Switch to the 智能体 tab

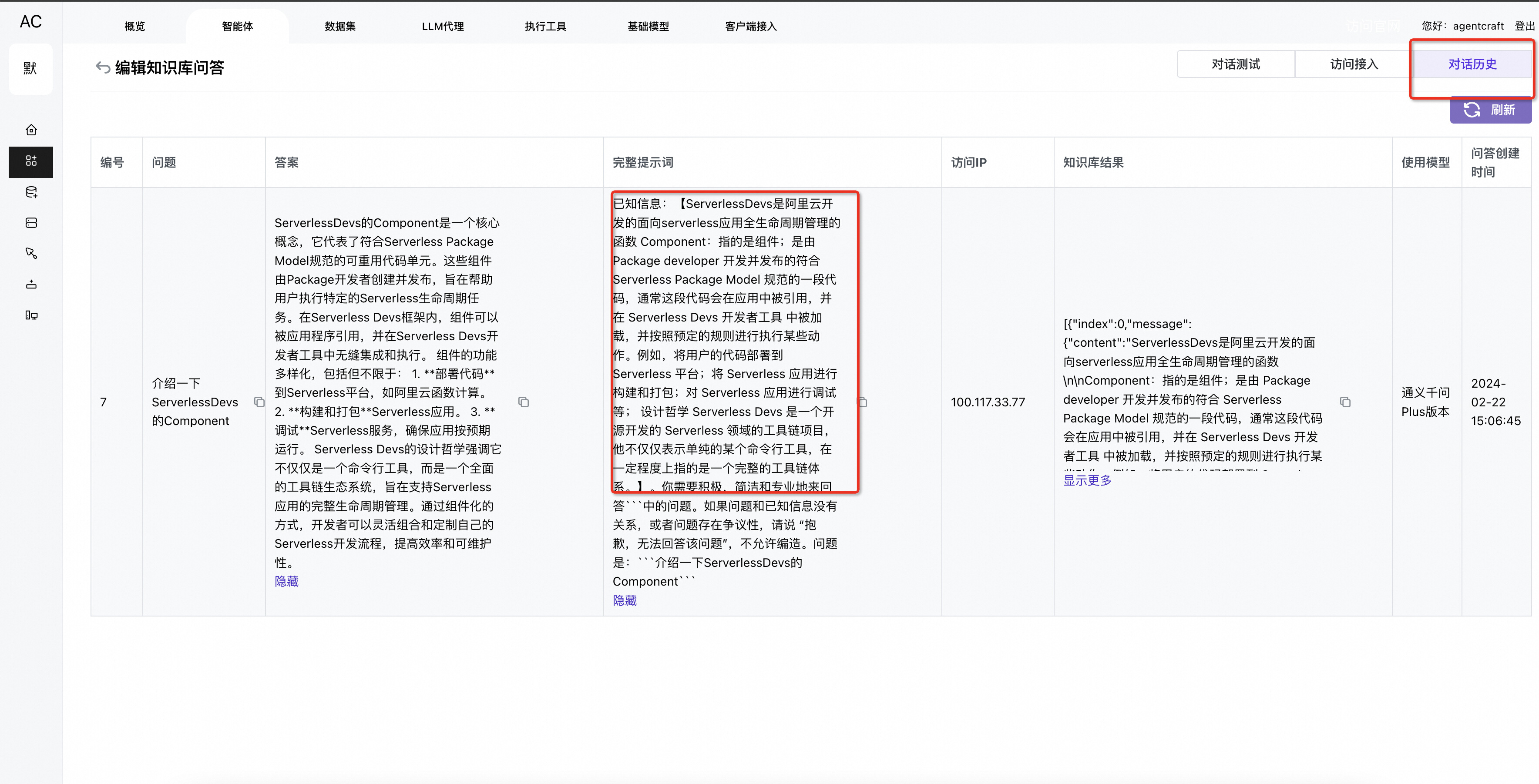point(237,26)
